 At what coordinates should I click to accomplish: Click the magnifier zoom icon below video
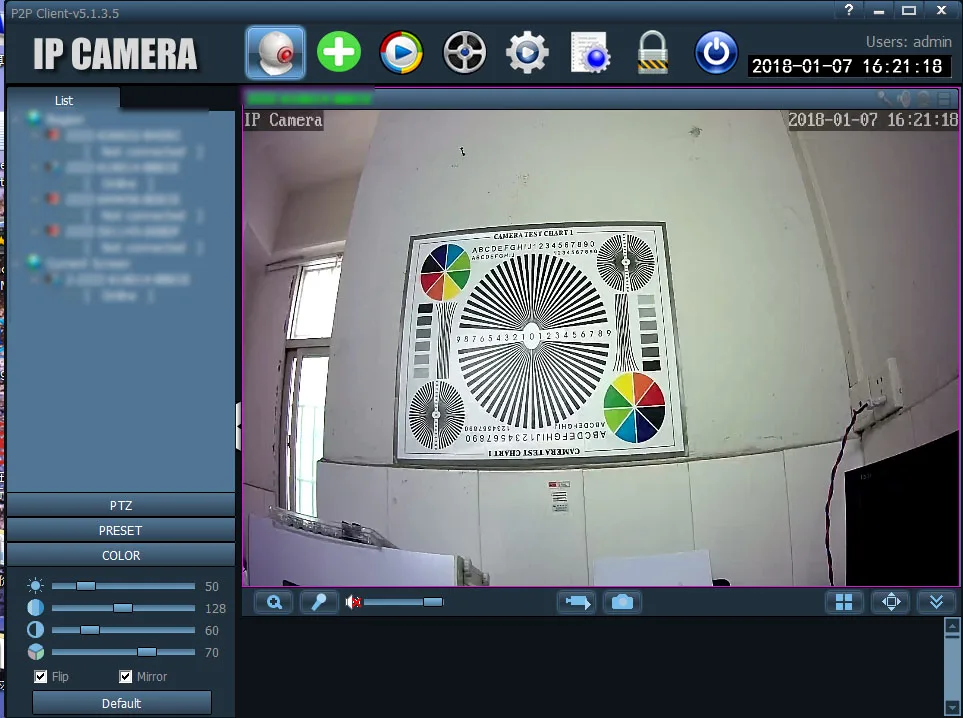pos(274,602)
